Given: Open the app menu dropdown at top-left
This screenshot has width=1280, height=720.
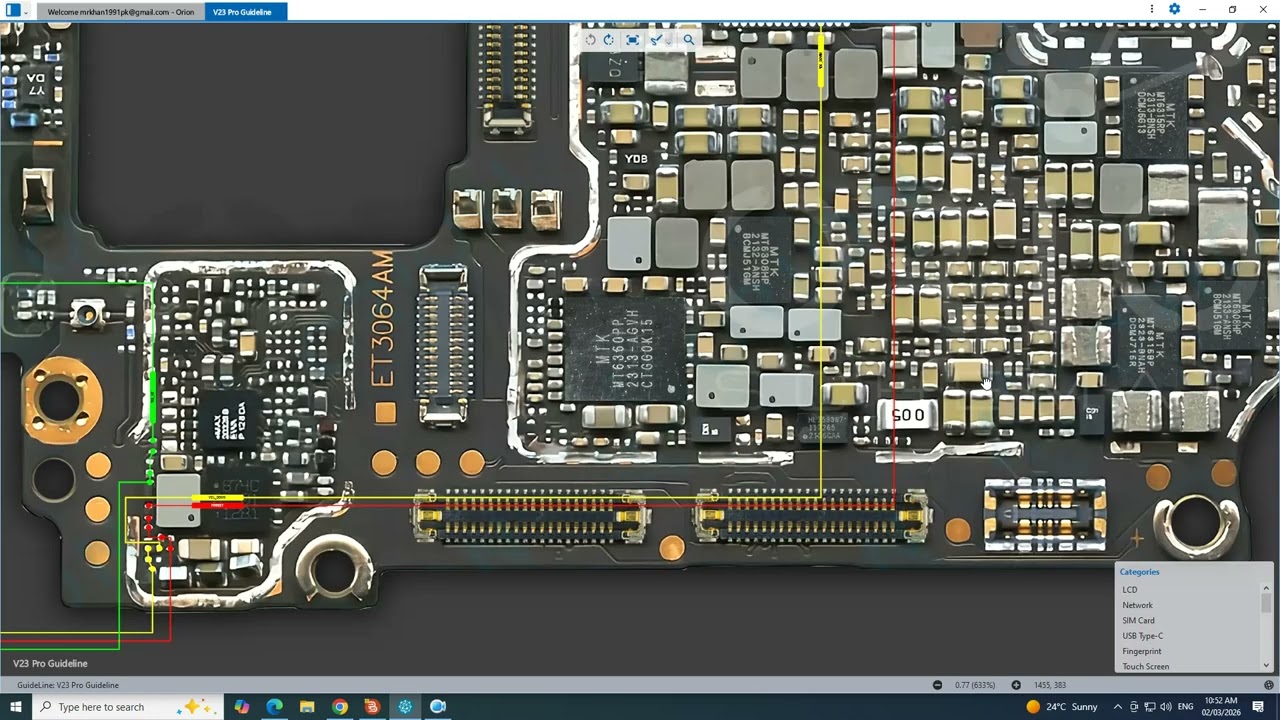Looking at the screenshot, I should point(26,12).
